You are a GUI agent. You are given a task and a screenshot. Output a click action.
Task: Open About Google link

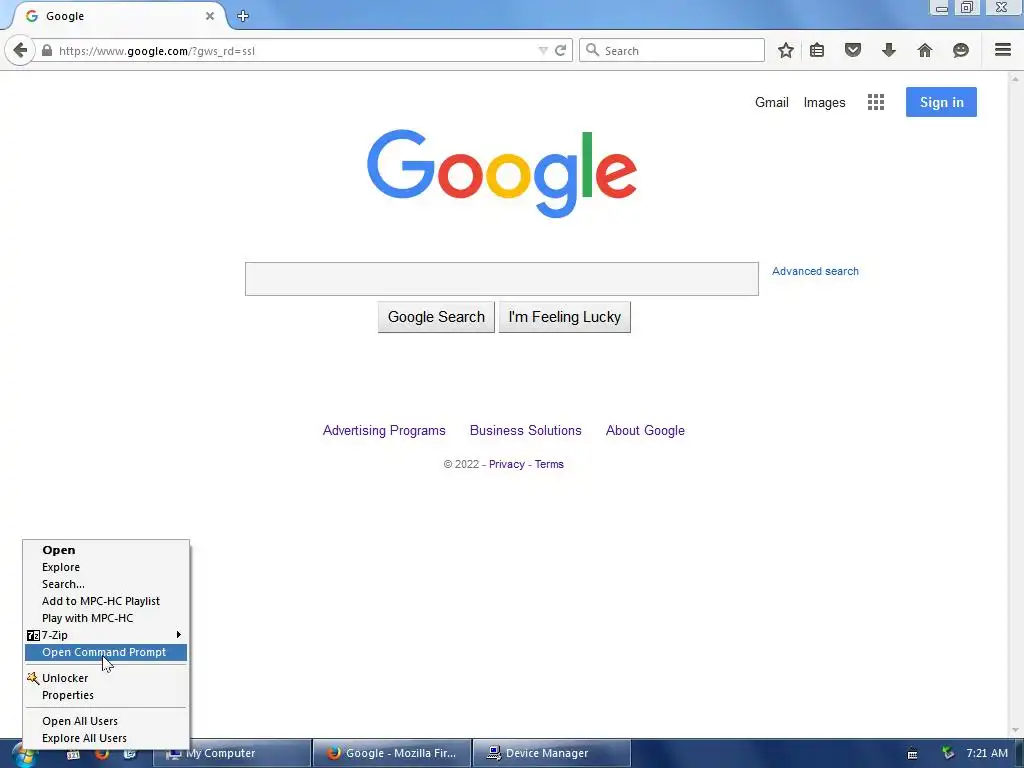tap(645, 430)
